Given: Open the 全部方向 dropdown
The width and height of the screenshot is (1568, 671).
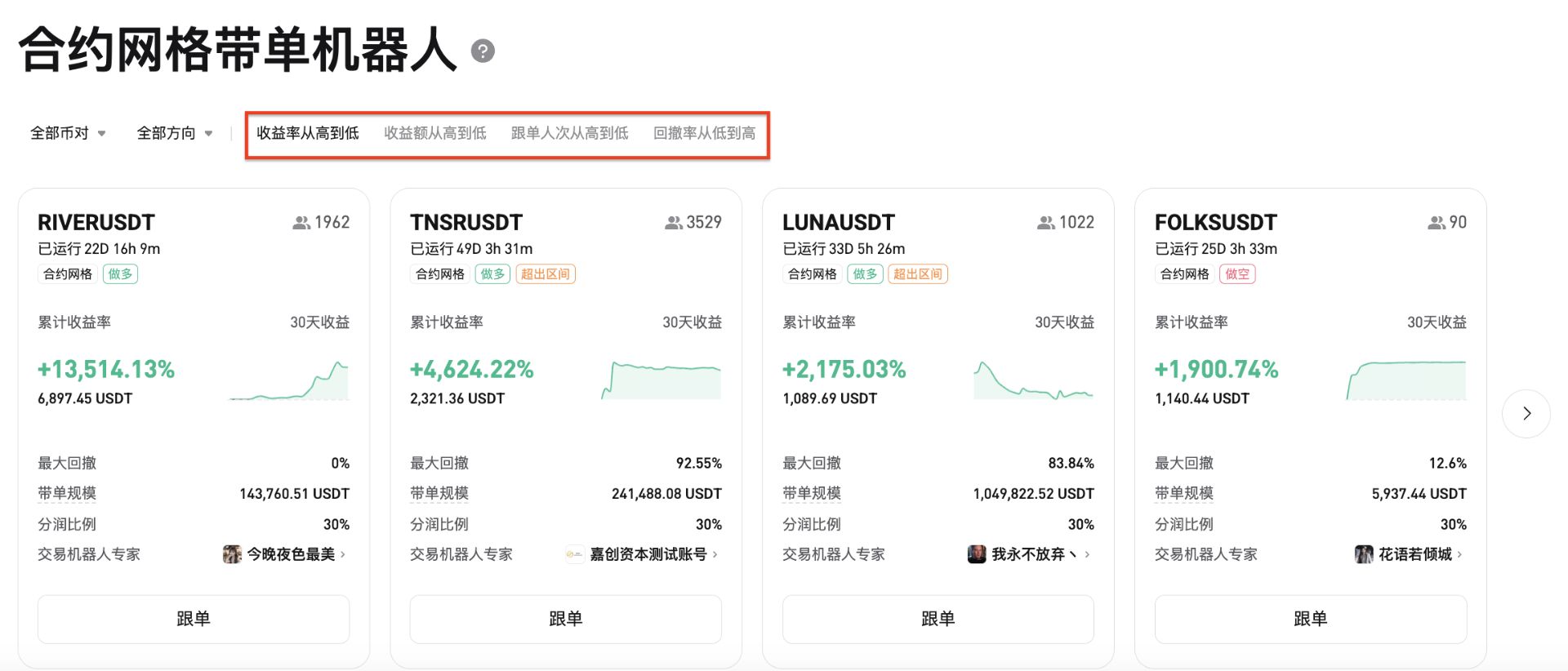Looking at the screenshot, I should click(x=175, y=133).
